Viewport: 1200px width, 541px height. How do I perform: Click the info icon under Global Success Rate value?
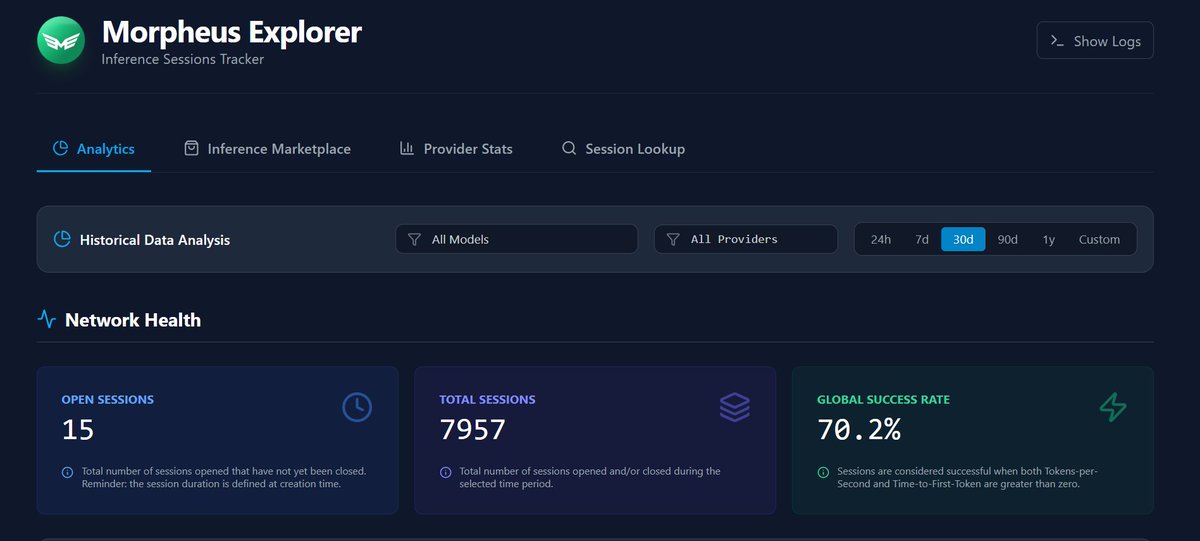tap(823, 472)
